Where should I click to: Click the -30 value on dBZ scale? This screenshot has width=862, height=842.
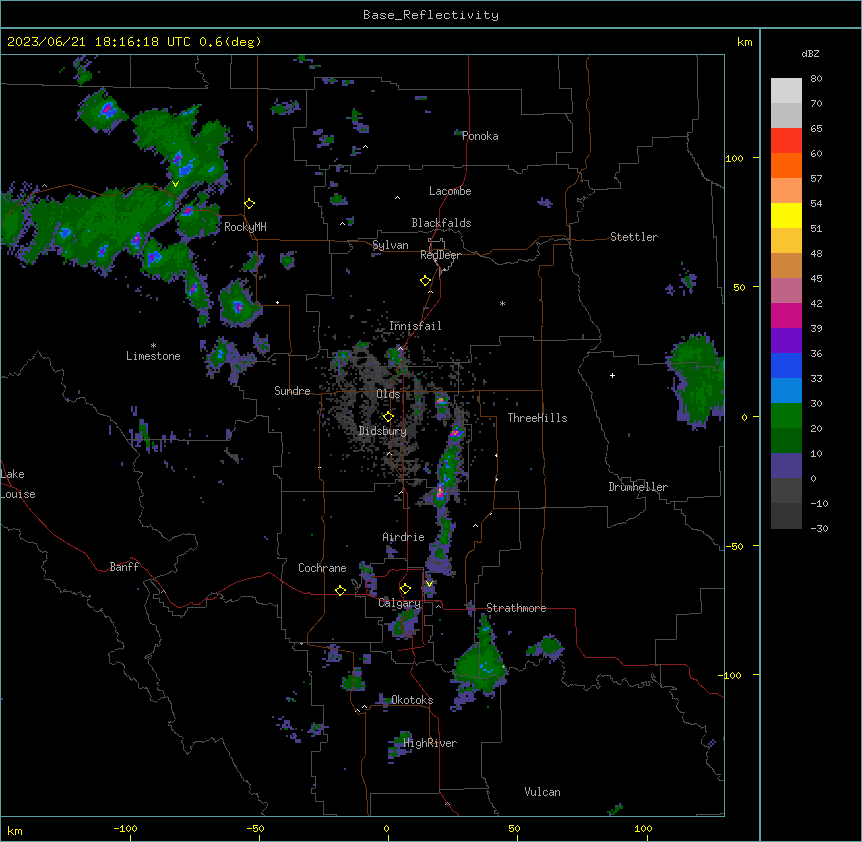point(819,528)
